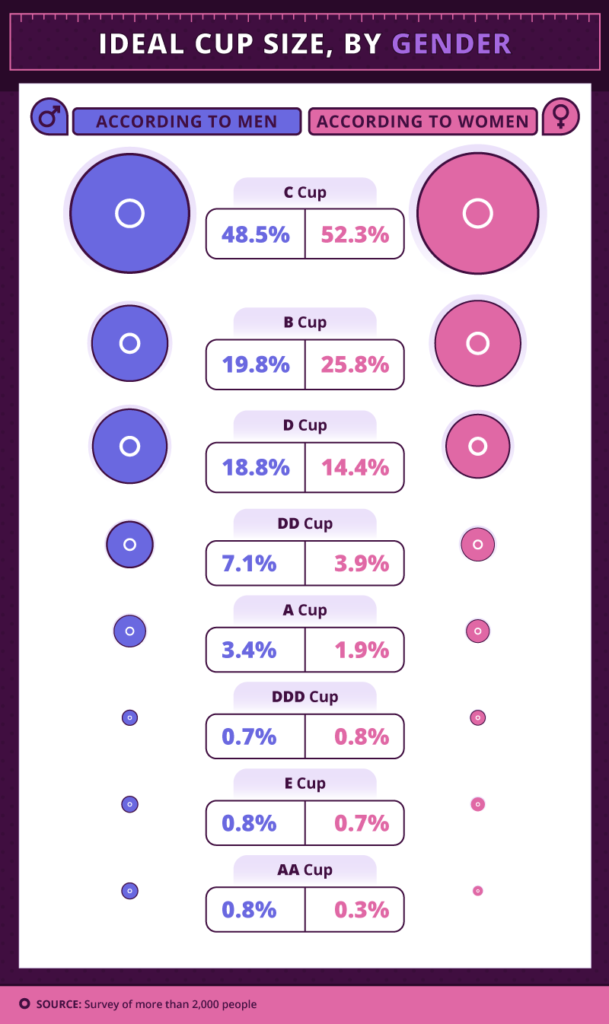Click the blue DDD Cup dot
The image size is (609, 1024).
click(129, 717)
